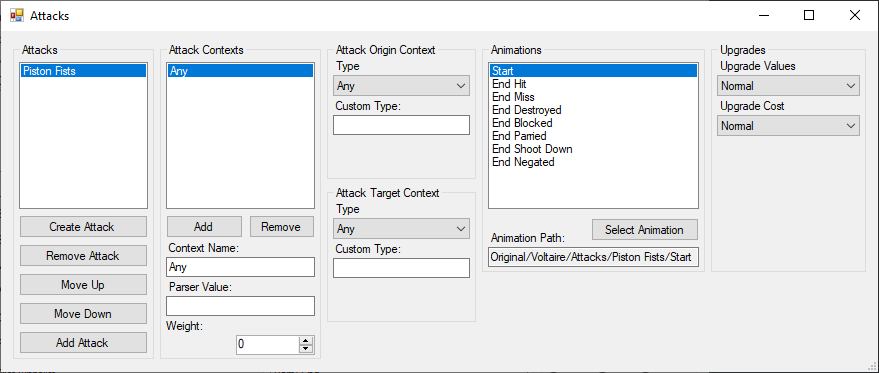Click Add under Attack Contexts
Image resolution: width=879 pixels, height=373 pixels.
coord(204,227)
